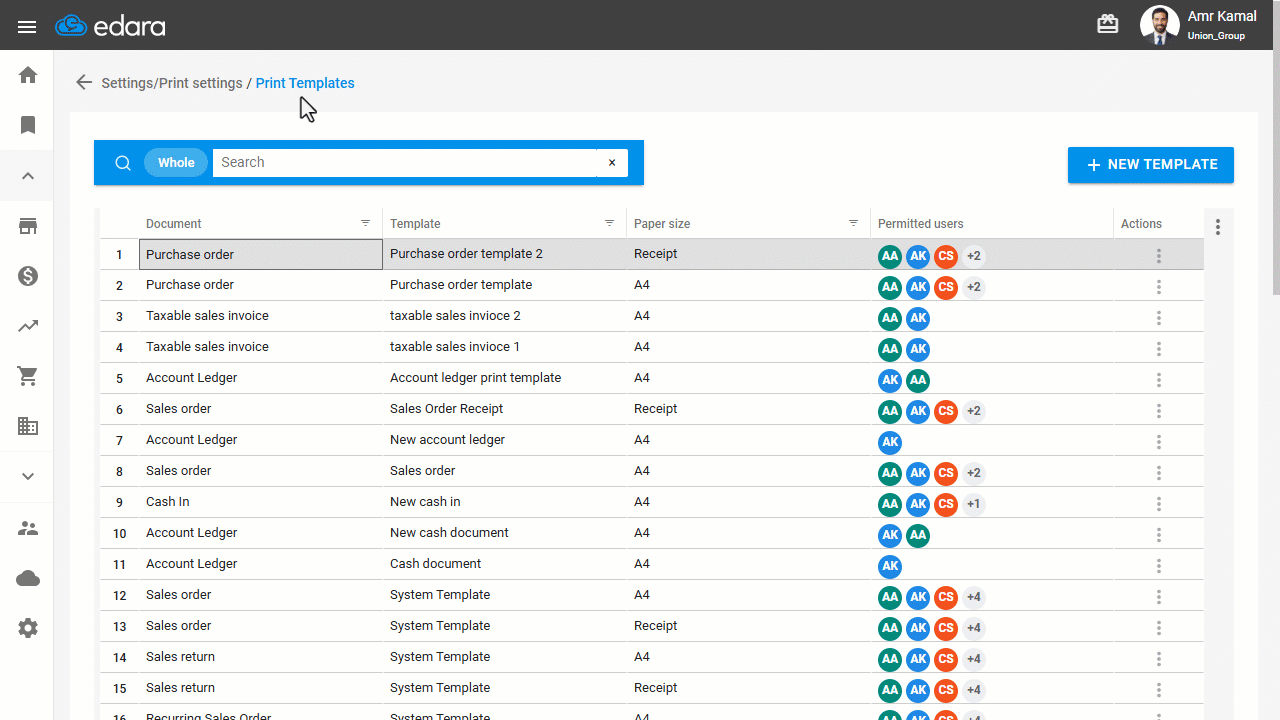Viewport: 1280px width, 720px height.
Task: Open the bookmarks sidebar icon
Action: (x=28, y=125)
